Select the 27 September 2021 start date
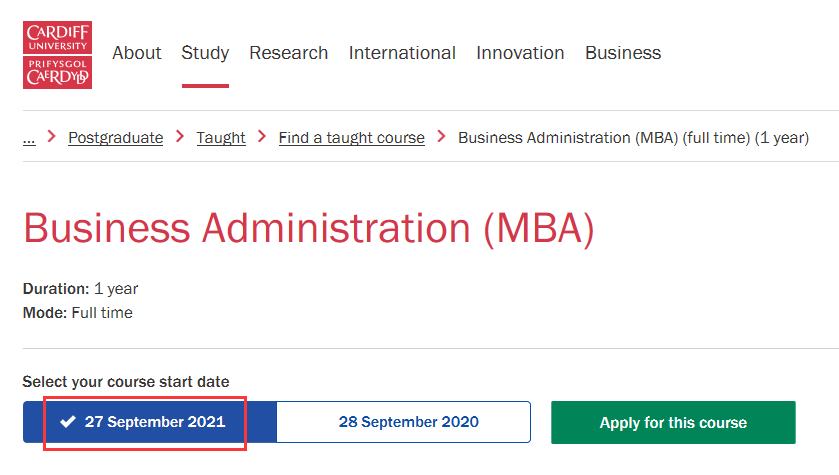 [x=150, y=422]
